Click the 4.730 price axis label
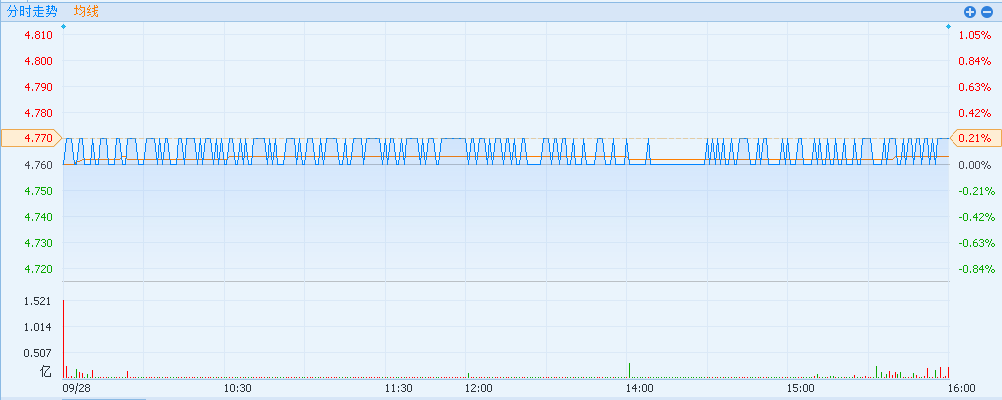Viewport: 1002px width, 400px height. coord(38,243)
